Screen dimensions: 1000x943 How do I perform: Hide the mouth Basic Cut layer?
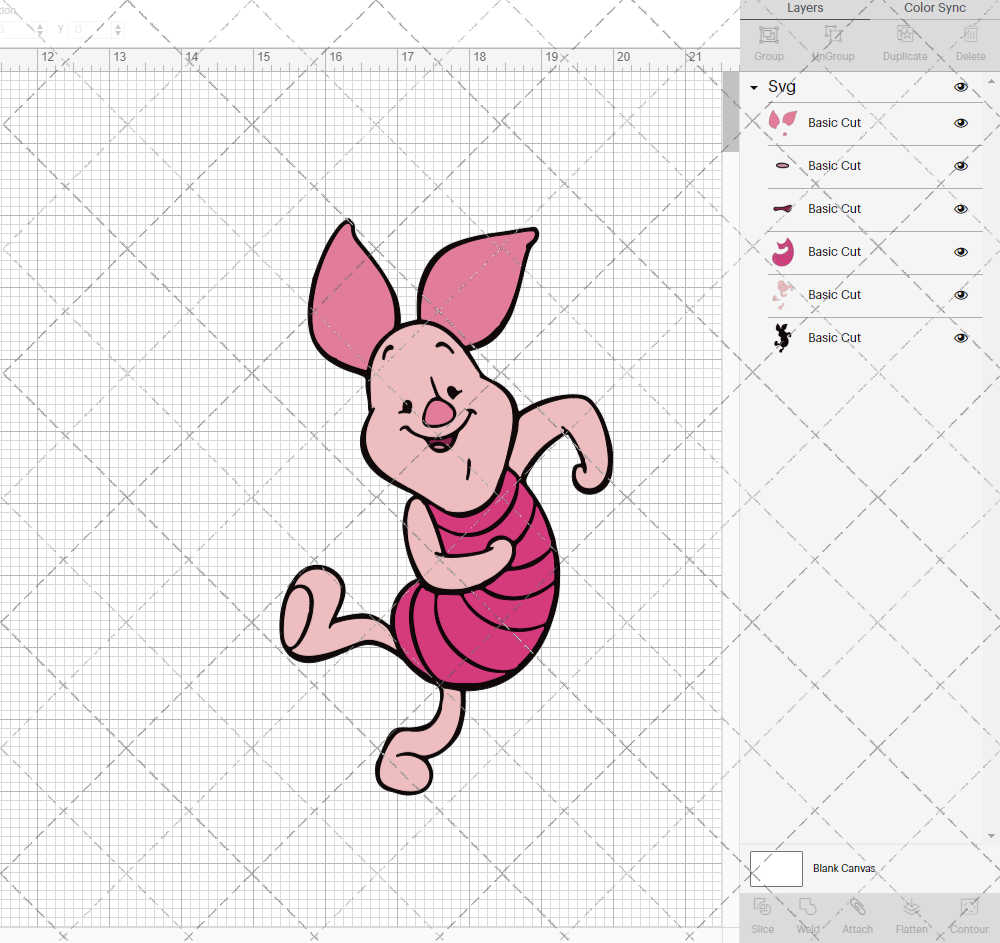(960, 209)
